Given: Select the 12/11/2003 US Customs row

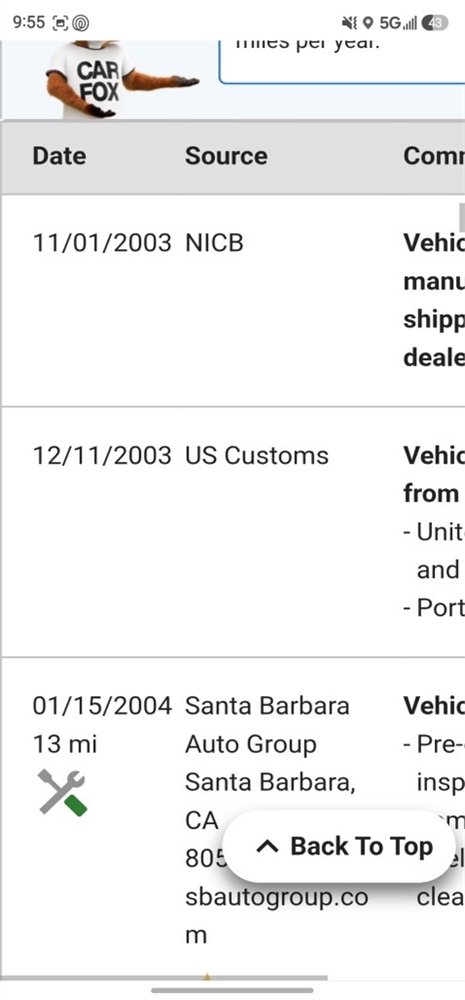Looking at the screenshot, I should coord(232,531).
